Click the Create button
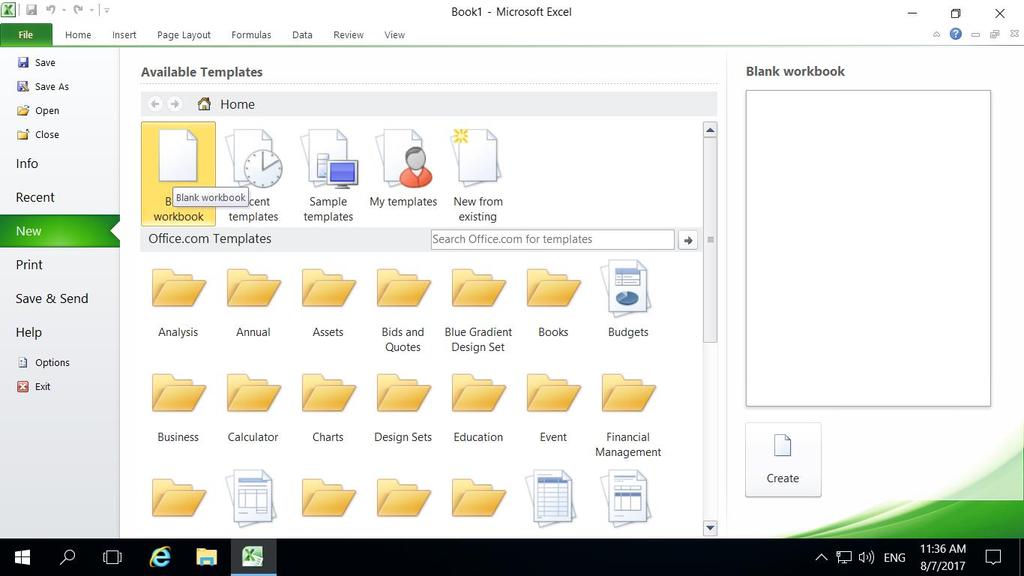The width and height of the screenshot is (1024, 576). (783, 460)
